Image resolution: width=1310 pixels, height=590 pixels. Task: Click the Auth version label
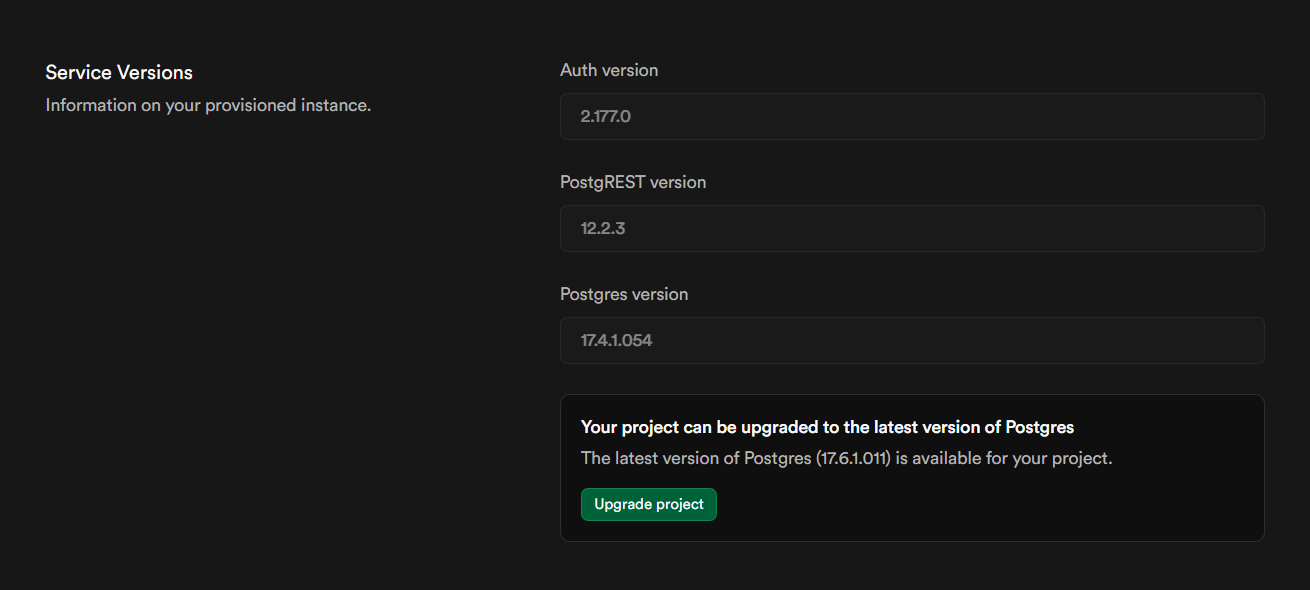click(x=609, y=71)
